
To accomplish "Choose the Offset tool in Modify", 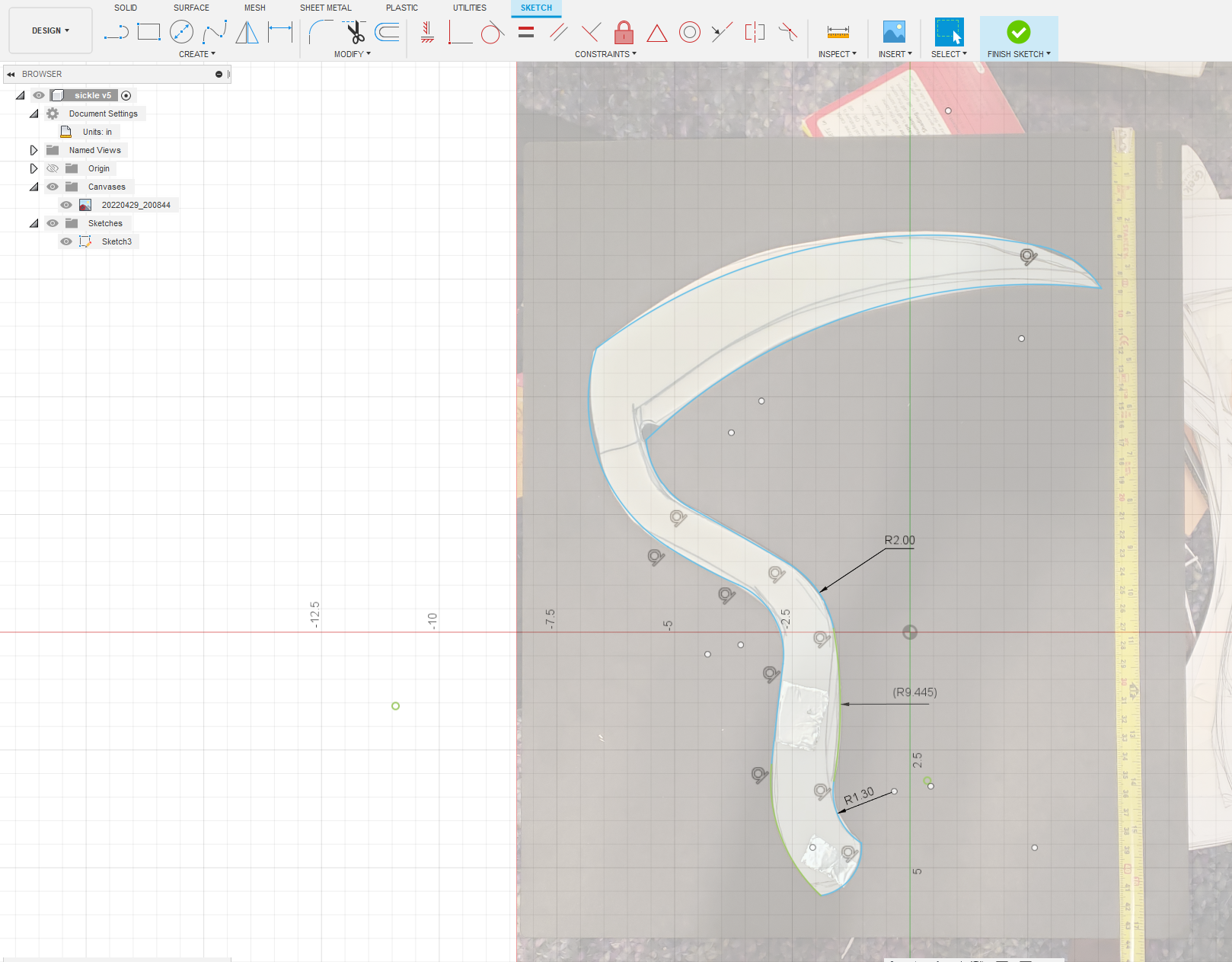I will 388,32.
